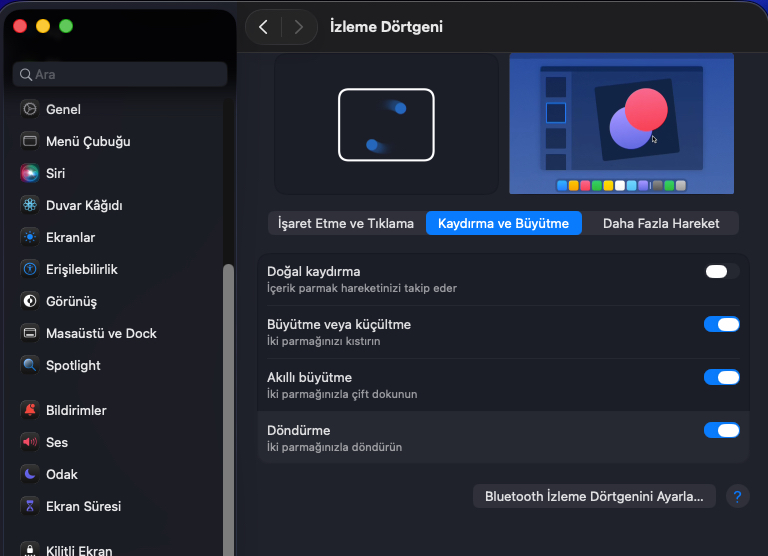Viewport: 768px width, 556px height.
Task: Go back using the left chevron
Action: click(x=263, y=27)
